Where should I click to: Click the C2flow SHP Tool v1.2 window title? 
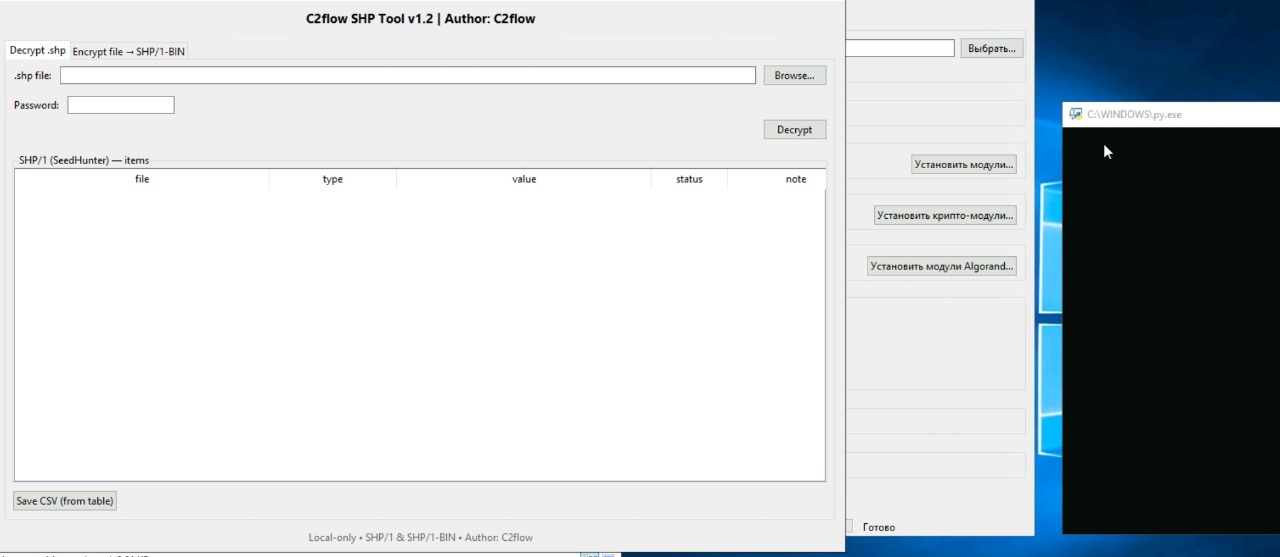click(420, 18)
